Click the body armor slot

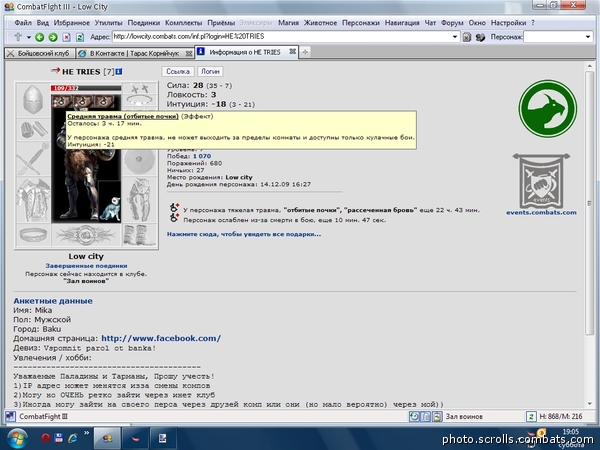33,199
